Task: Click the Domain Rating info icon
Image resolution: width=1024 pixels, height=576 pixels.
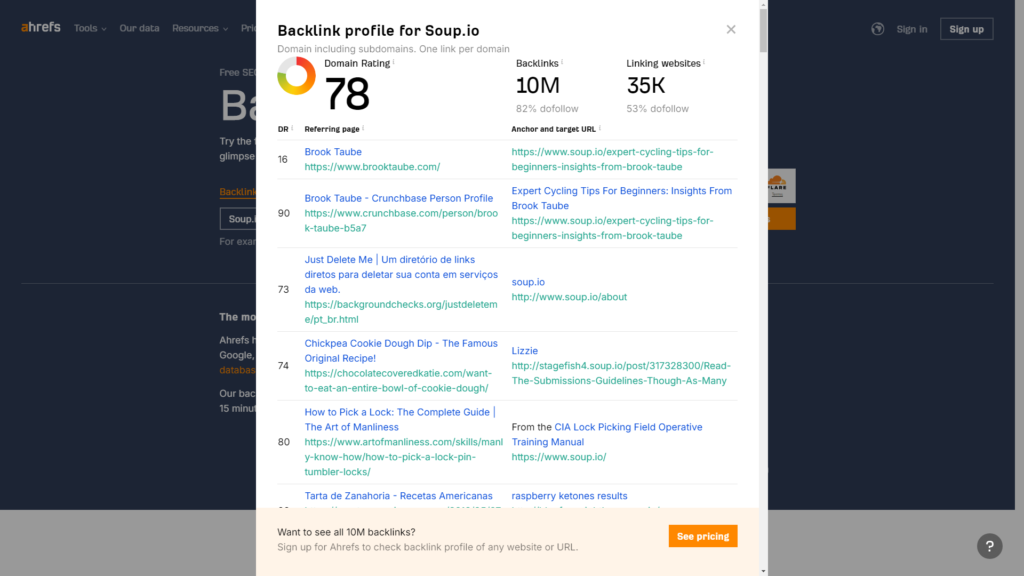Action: pyautogui.click(x=393, y=62)
